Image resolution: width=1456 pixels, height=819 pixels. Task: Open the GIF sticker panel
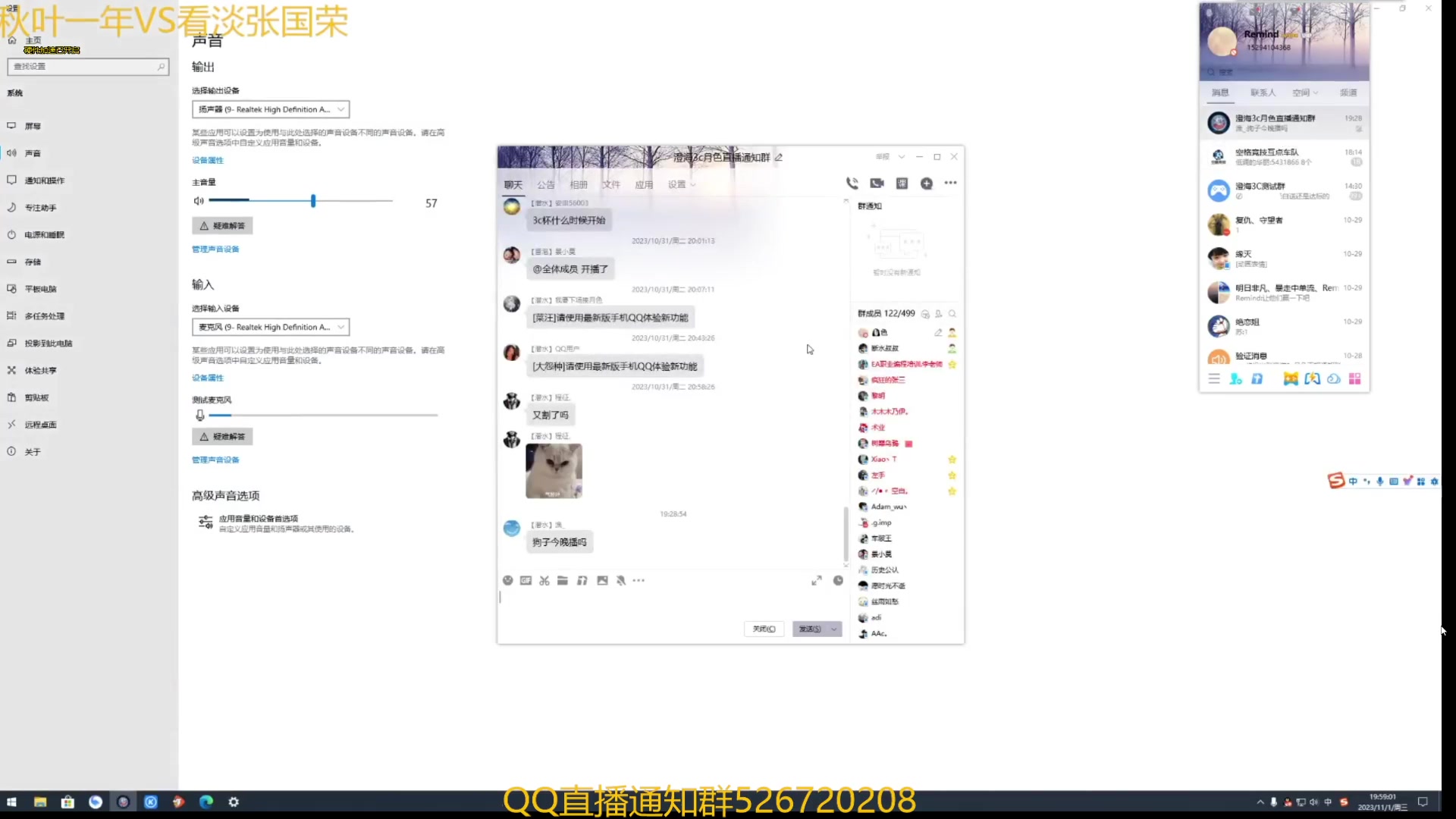click(526, 580)
